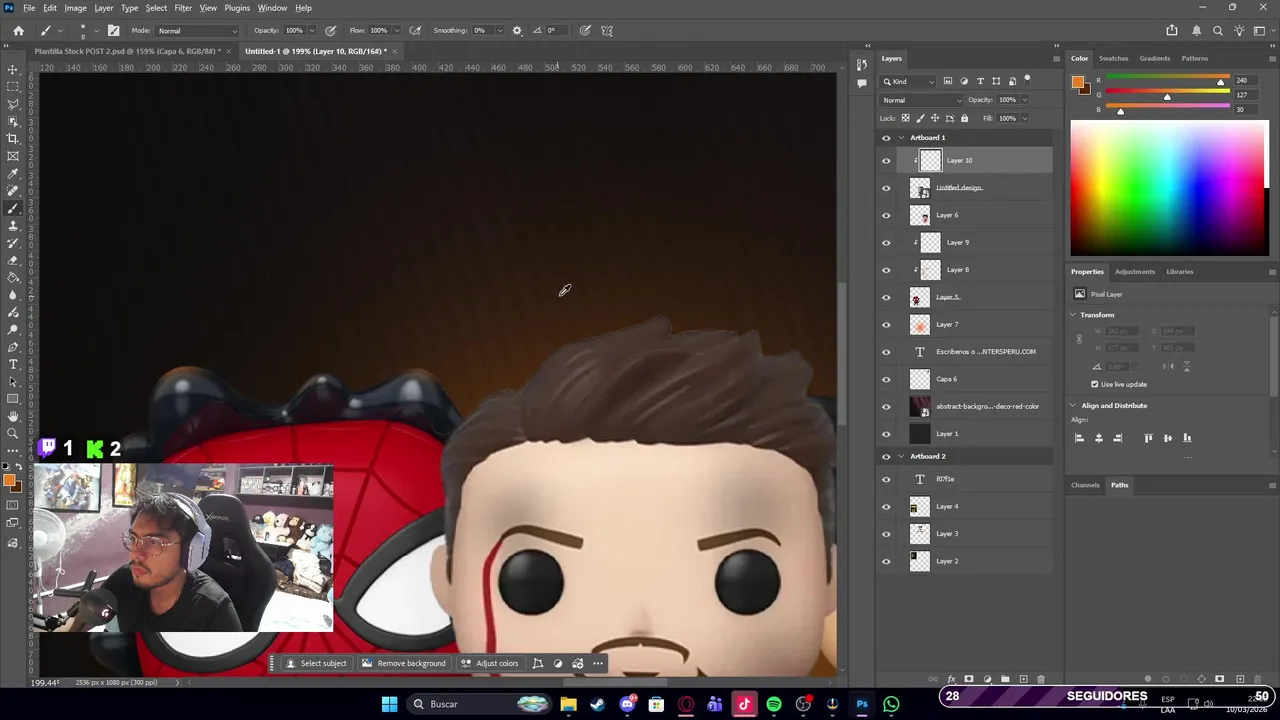Toggle visibility of Layer 7
Screen dimensions: 1280x720
pyautogui.click(x=885, y=324)
